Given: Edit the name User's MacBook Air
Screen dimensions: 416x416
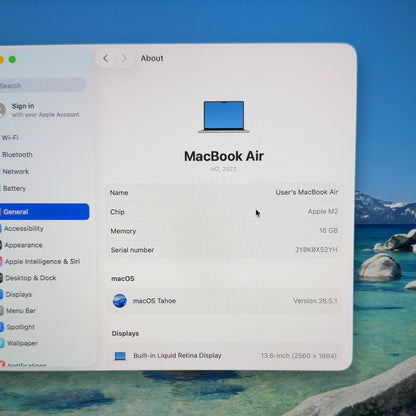Looking at the screenshot, I should pos(307,192).
